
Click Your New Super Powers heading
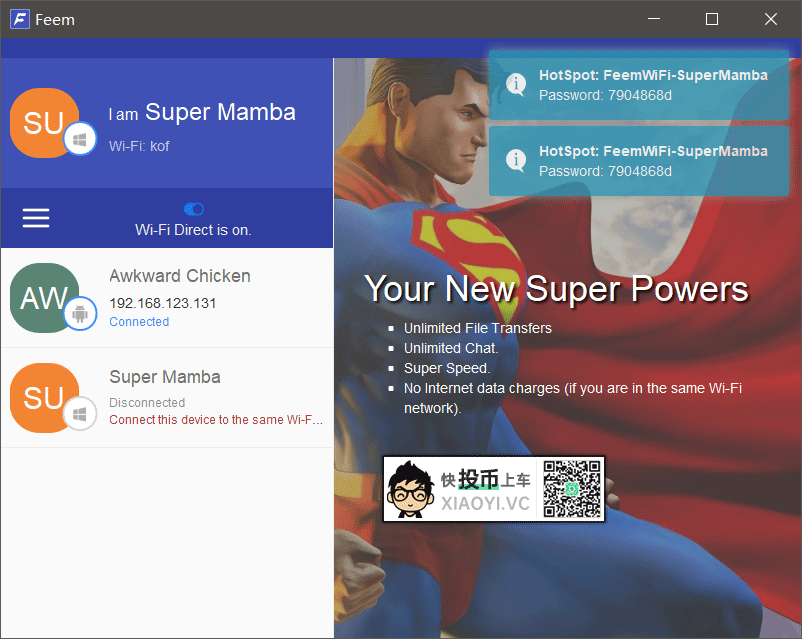pos(556,289)
